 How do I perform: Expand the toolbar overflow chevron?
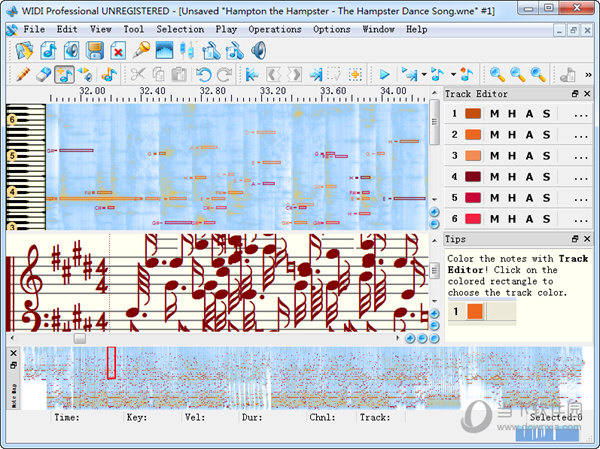[x=589, y=75]
